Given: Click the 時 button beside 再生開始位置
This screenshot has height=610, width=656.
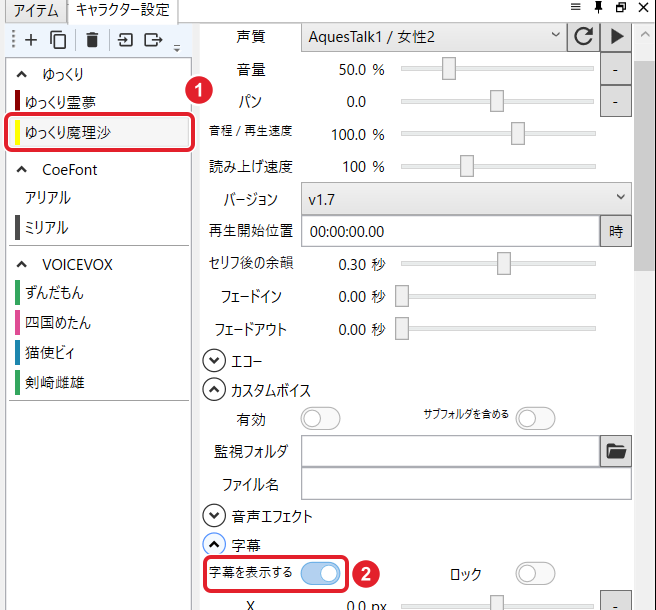Looking at the screenshot, I should tap(616, 231).
